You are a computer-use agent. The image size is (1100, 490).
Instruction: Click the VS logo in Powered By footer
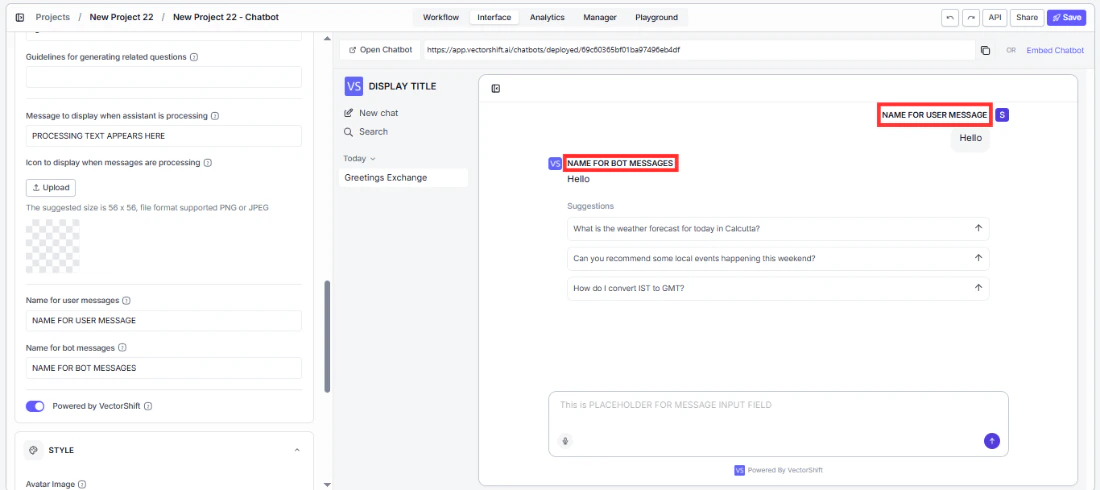coord(739,470)
